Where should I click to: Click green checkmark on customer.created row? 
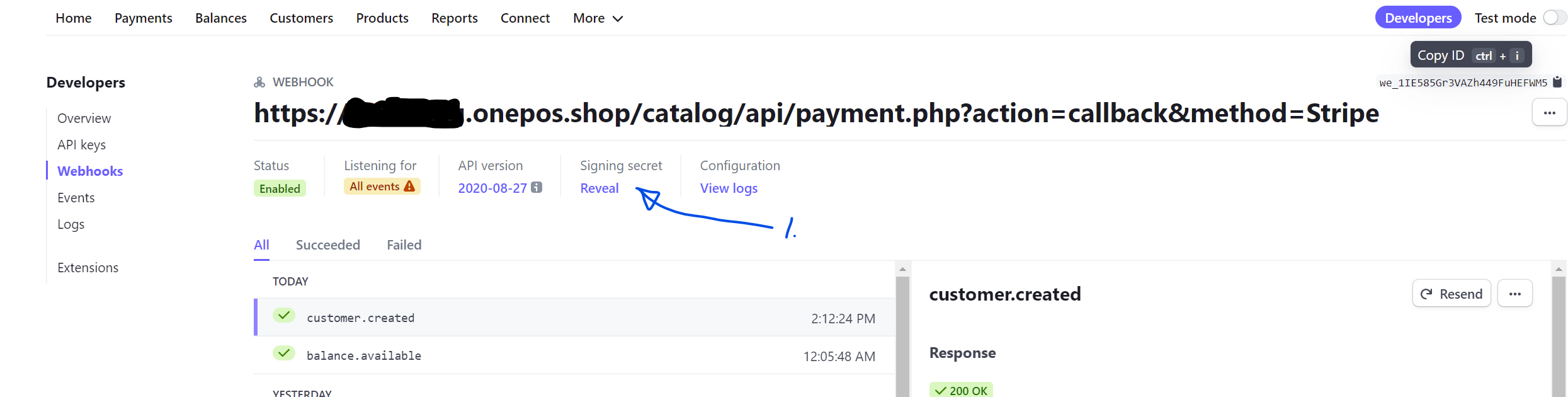(284, 315)
